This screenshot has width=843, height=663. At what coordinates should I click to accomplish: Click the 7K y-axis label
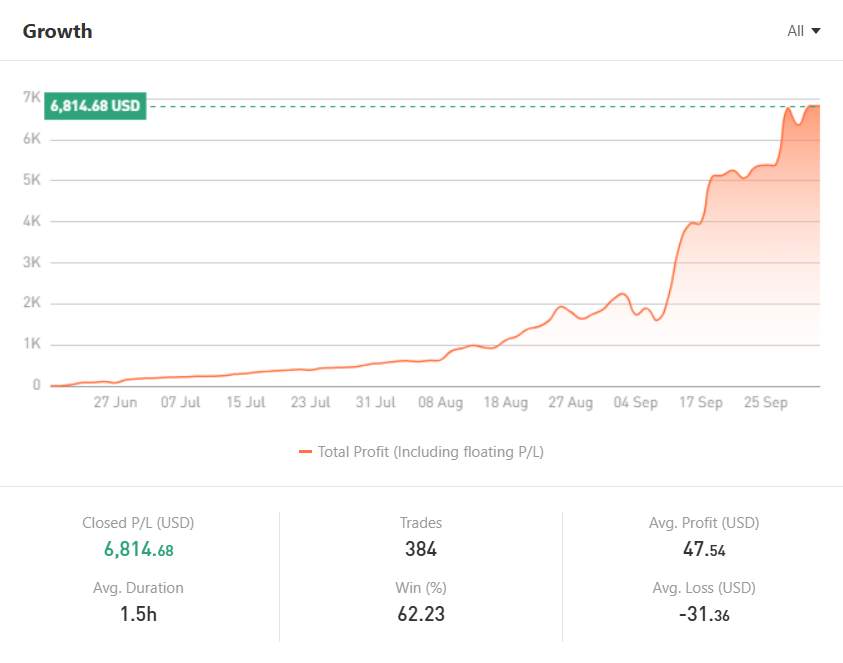tap(31, 98)
